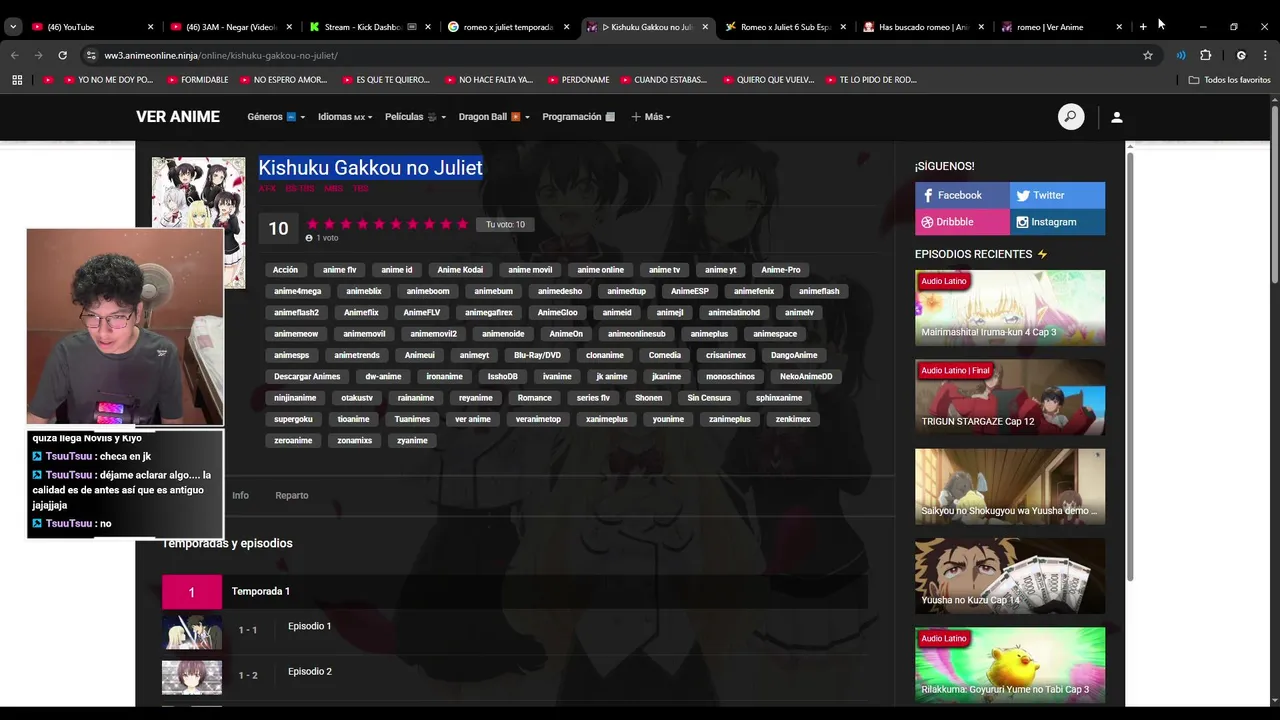The image size is (1280, 720).
Task: Open Episodio 2 link
Action: 309,671
